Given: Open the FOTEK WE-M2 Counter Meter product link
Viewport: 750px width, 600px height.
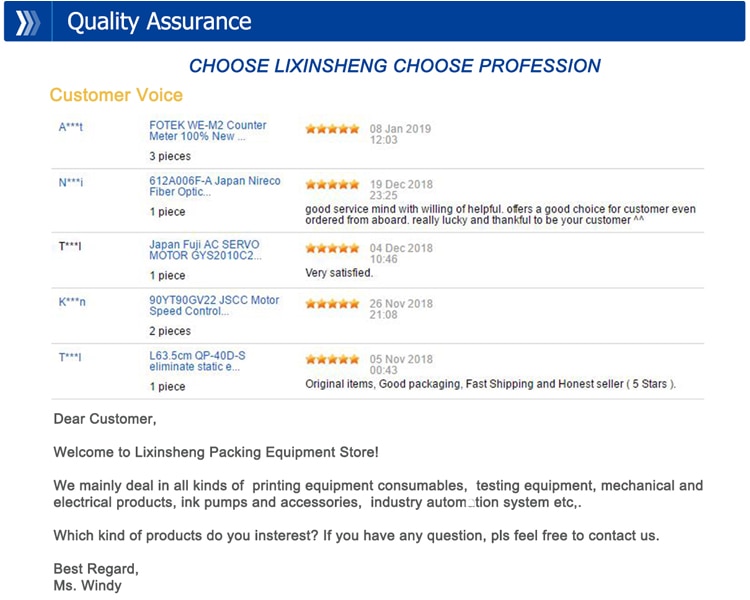Looking at the screenshot, I should pyautogui.click(x=208, y=131).
